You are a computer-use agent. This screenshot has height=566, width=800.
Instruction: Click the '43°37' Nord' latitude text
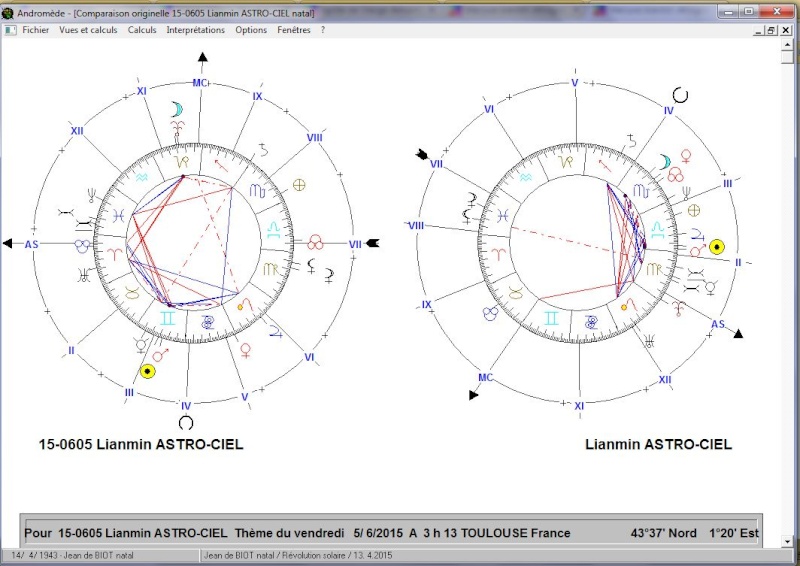point(663,533)
